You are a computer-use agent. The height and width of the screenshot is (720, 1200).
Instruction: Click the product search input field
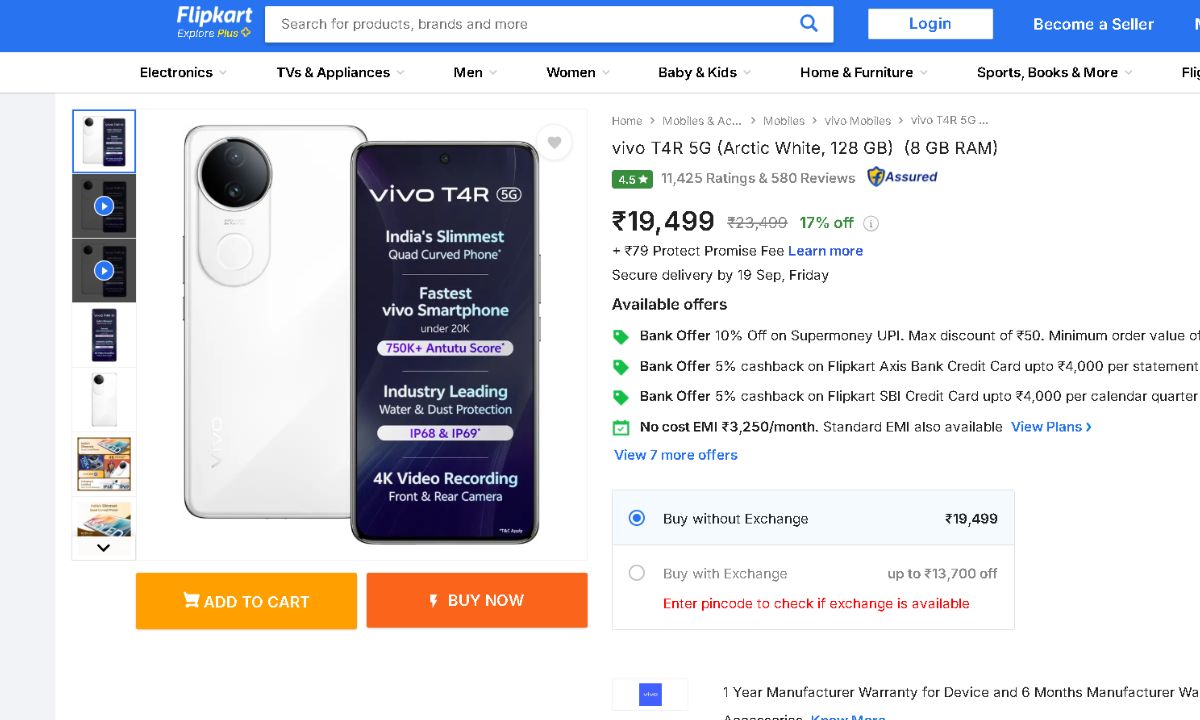(530, 24)
